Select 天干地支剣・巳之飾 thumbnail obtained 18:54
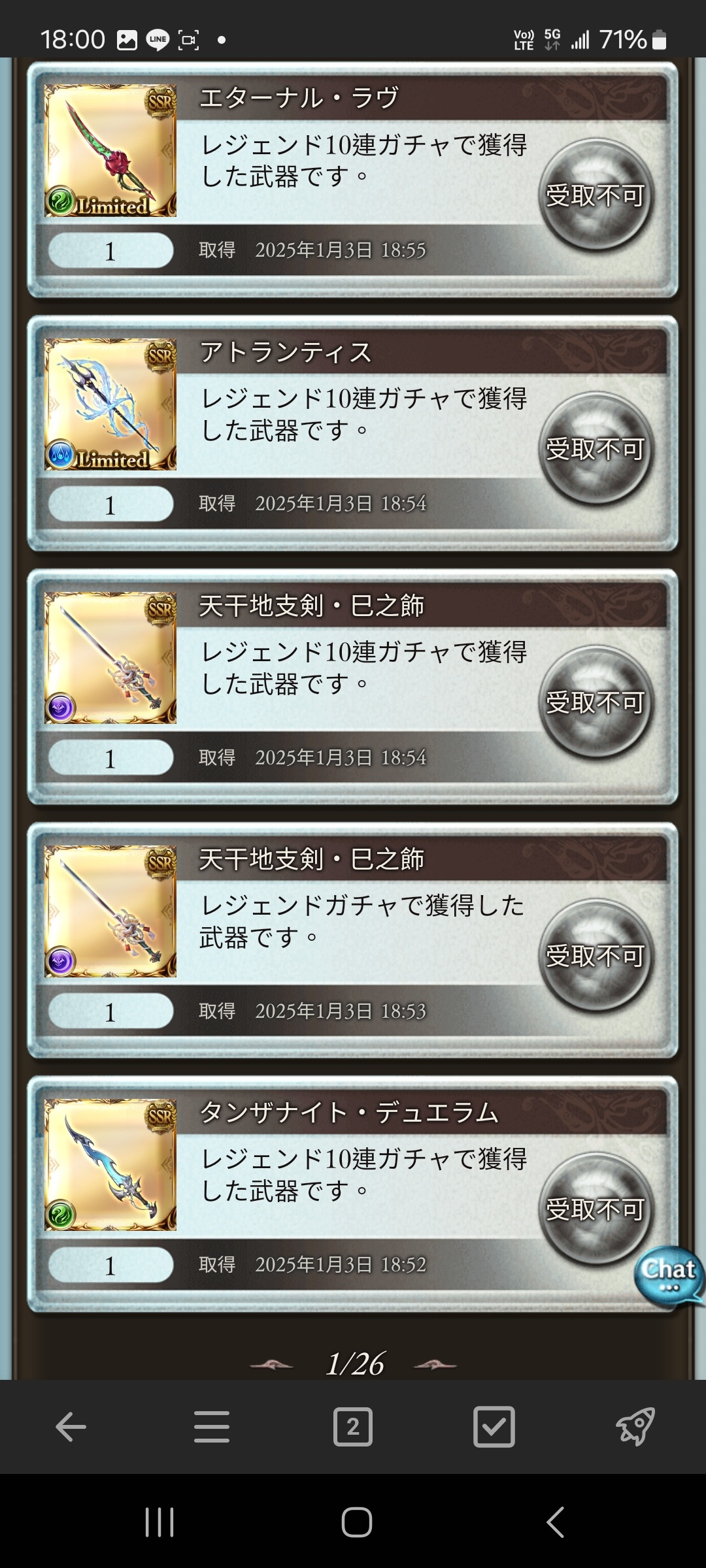 coord(110,657)
